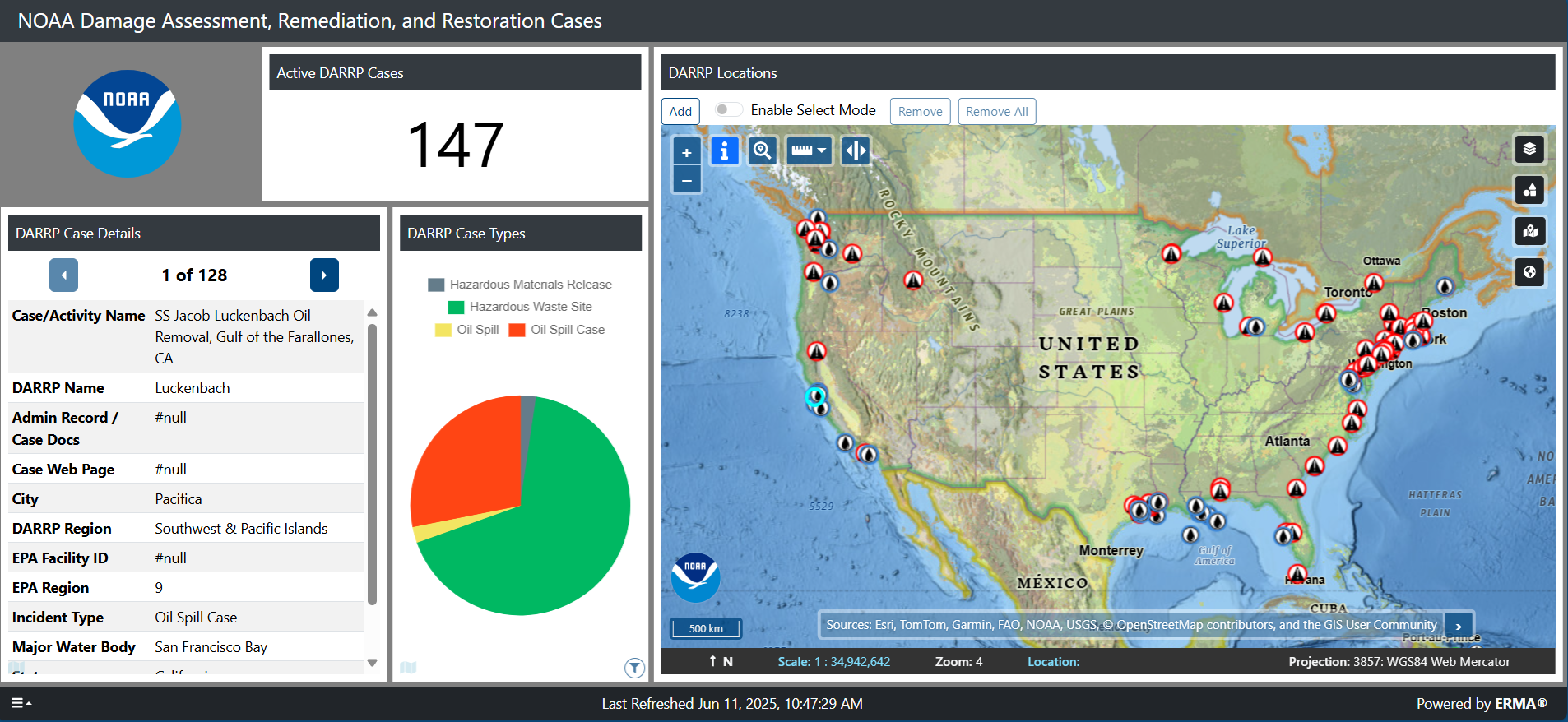The width and height of the screenshot is (1568, 722).
Task: Open the basemap globe button
Action: click(x=1529, y=272)
